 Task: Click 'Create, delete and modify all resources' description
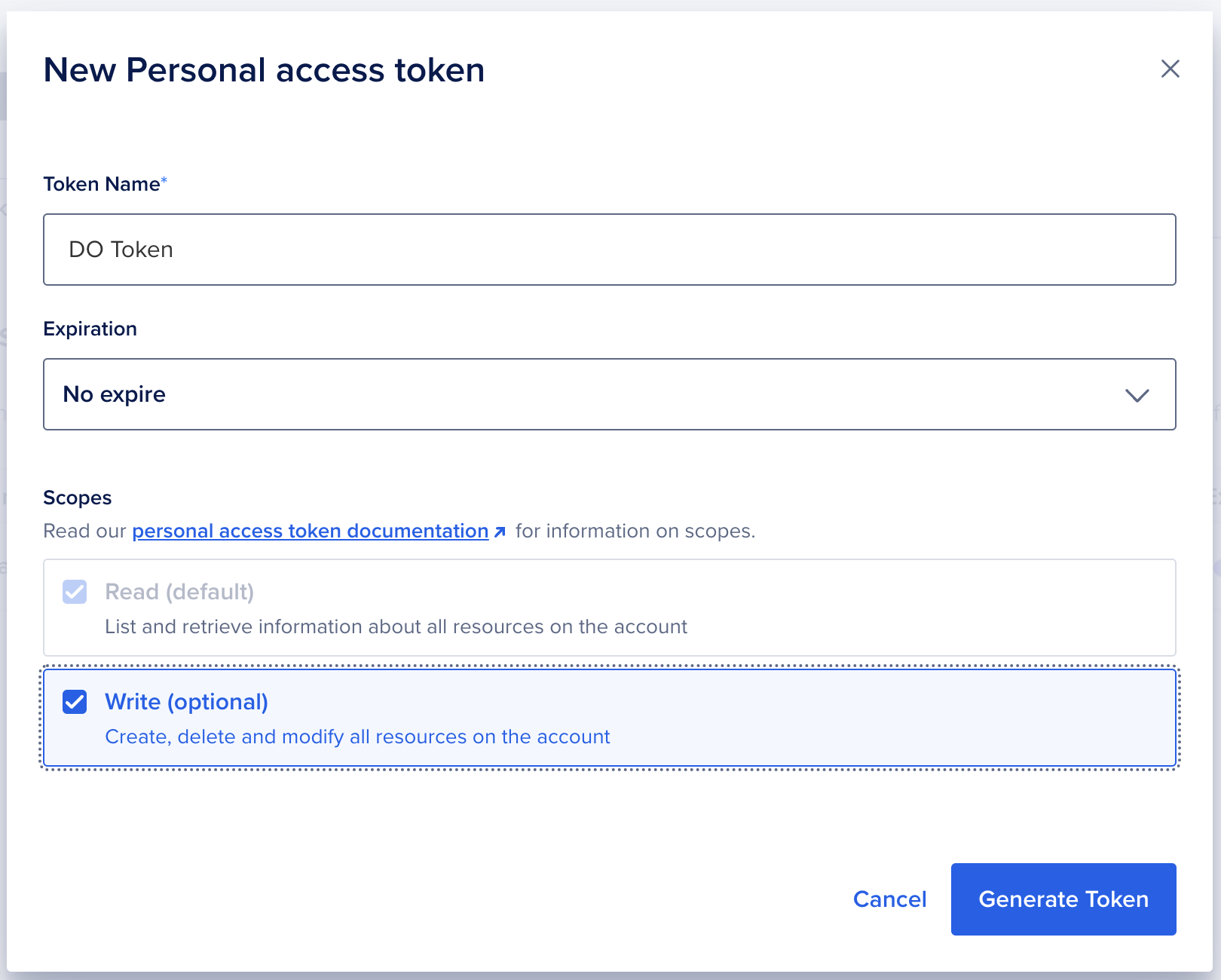pos(357,737)
